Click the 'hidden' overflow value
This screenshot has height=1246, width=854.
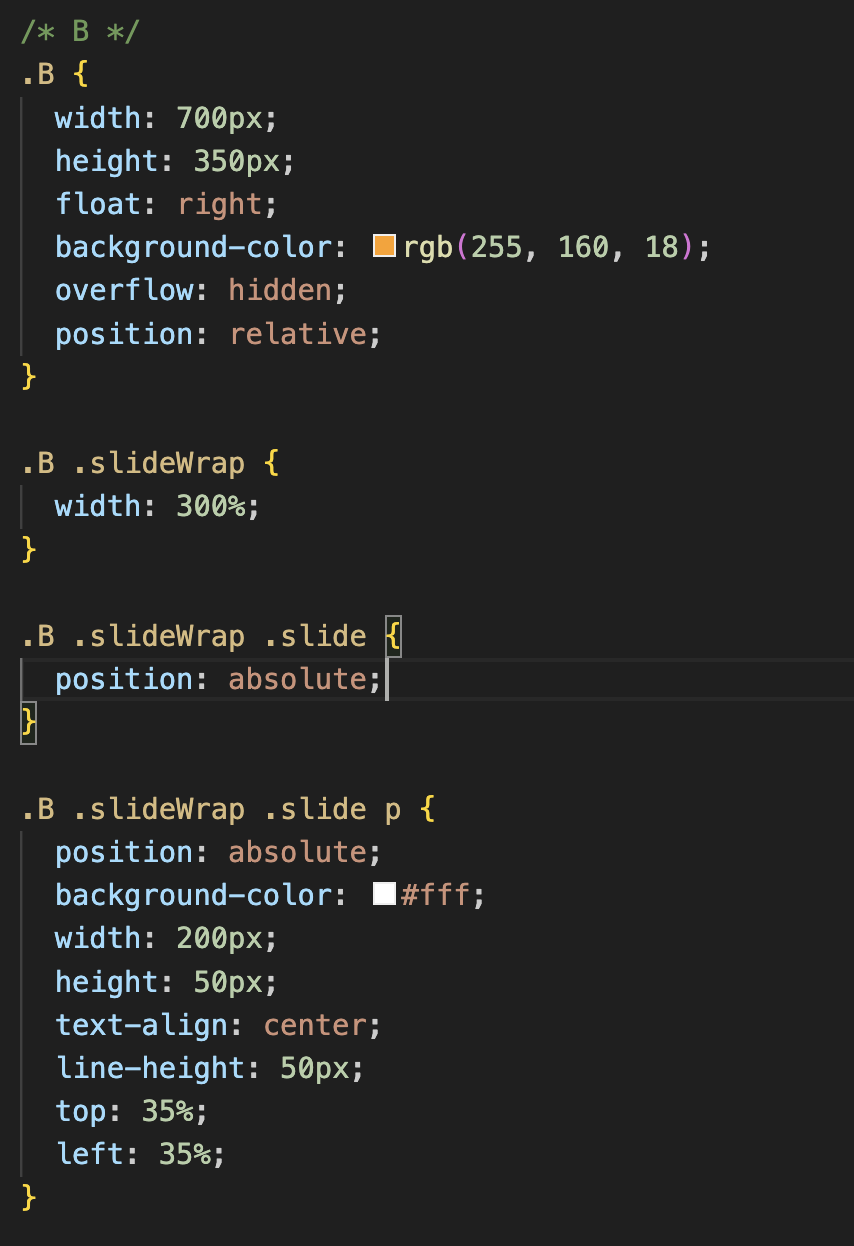click(279, 290)
